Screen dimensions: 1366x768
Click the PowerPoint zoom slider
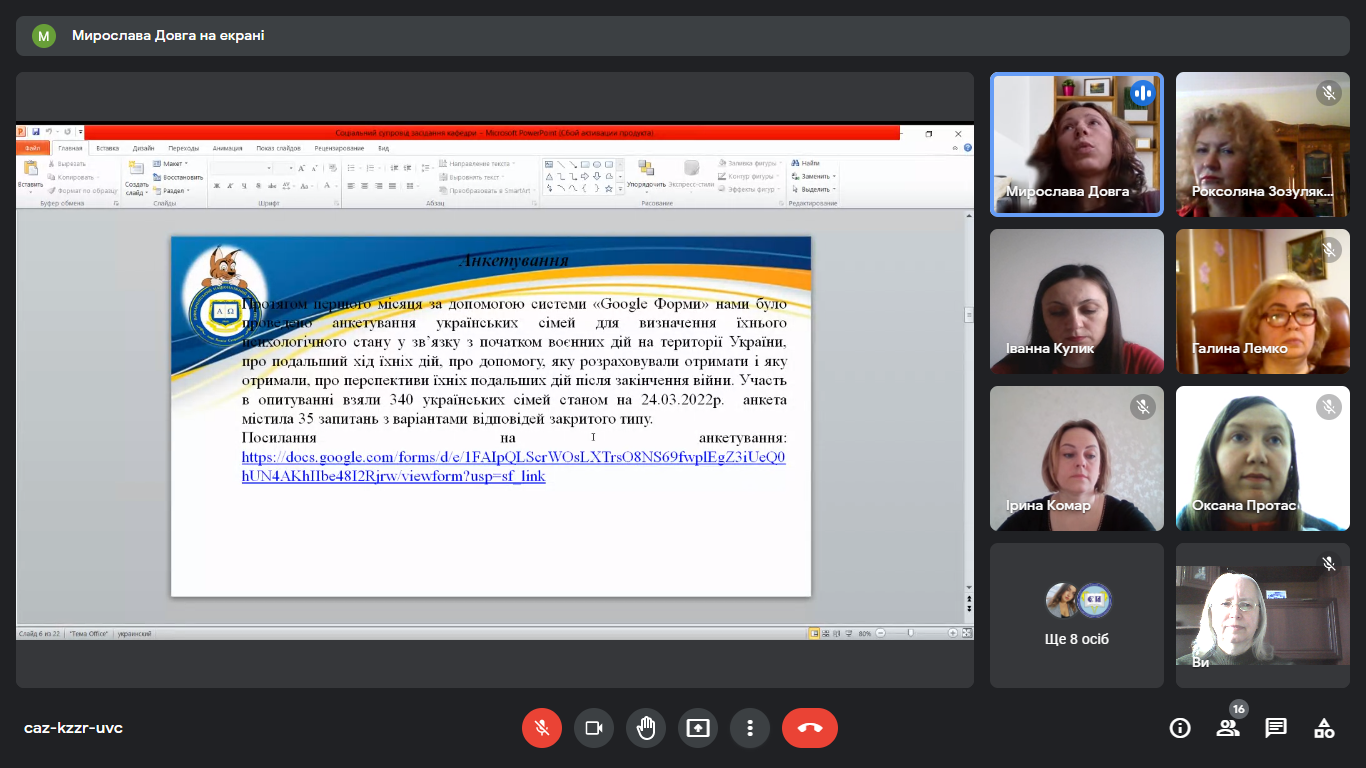pos(910,633)
